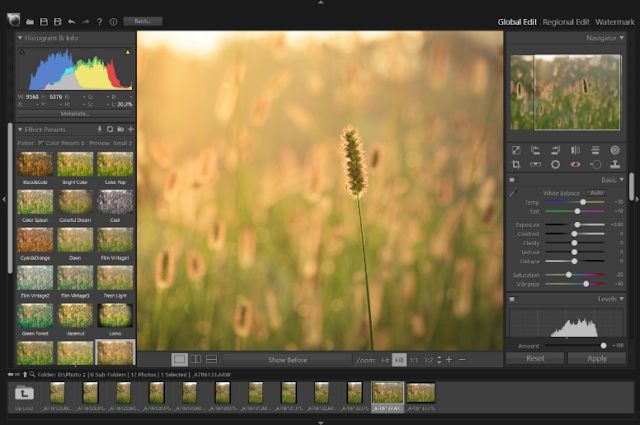Undo the last edit with the arrow
Viewport: 640px width, 425px height.
71,22
